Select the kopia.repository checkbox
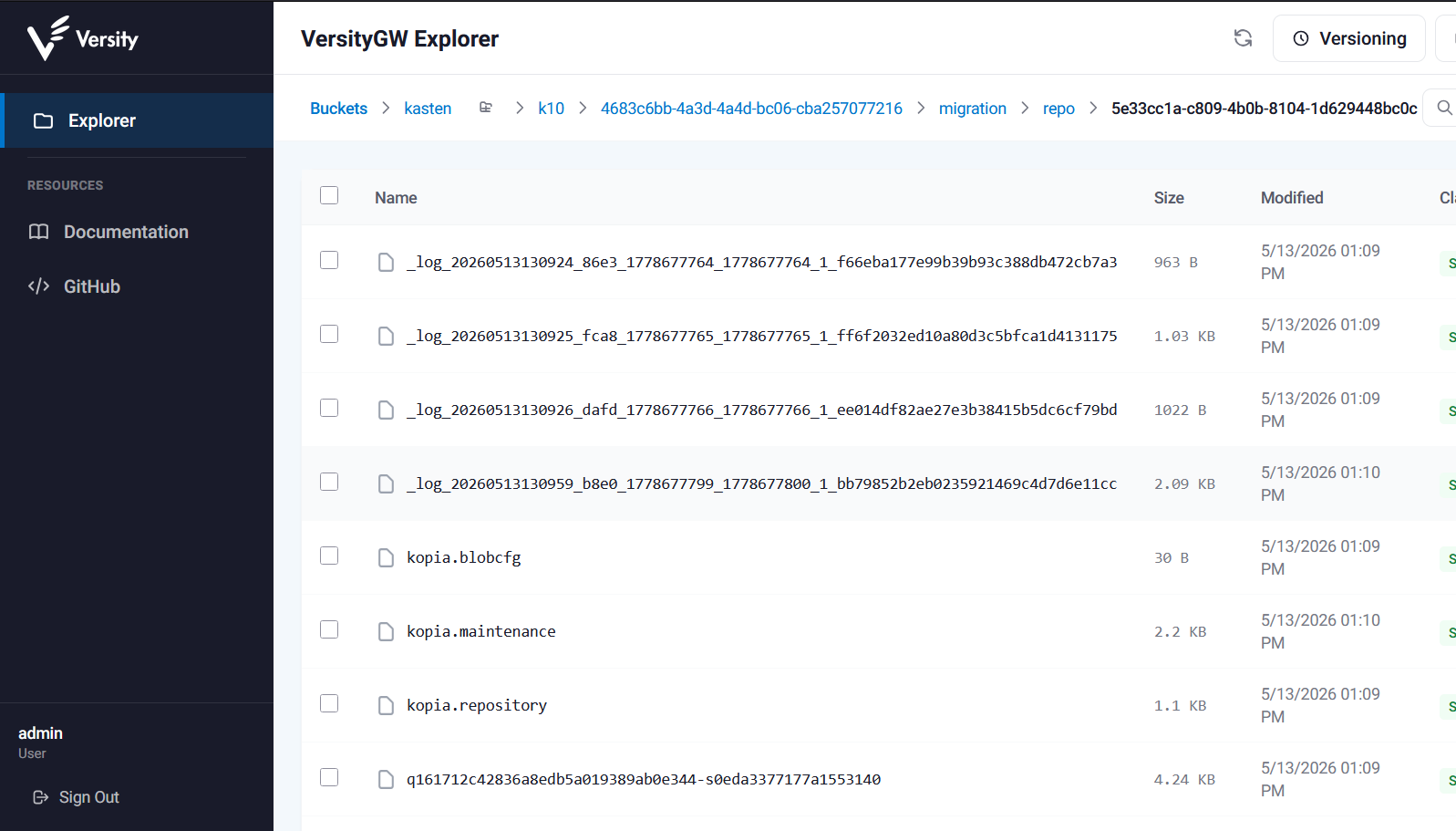 coord(329,703)
